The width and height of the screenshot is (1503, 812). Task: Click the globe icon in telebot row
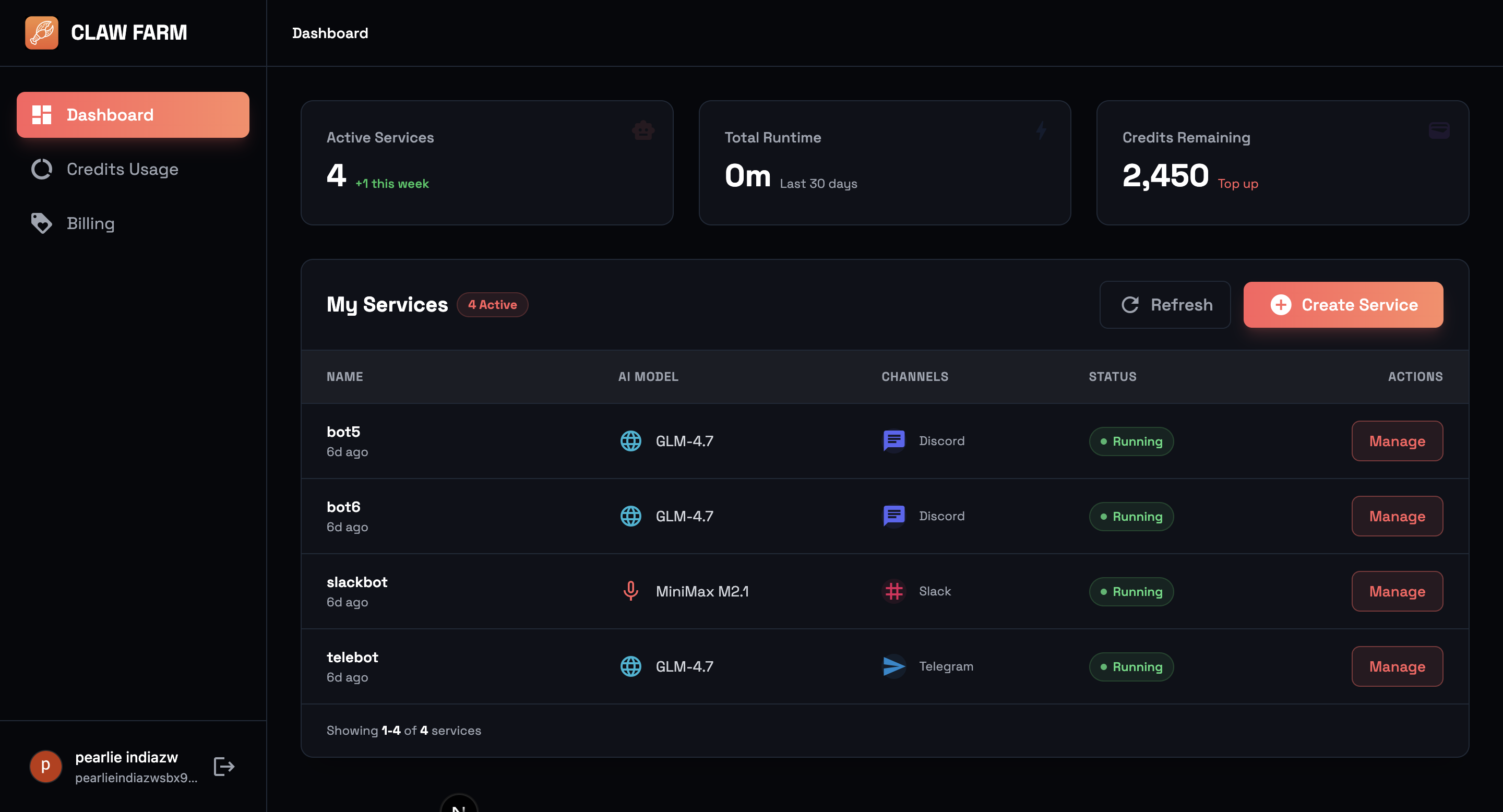631,666
